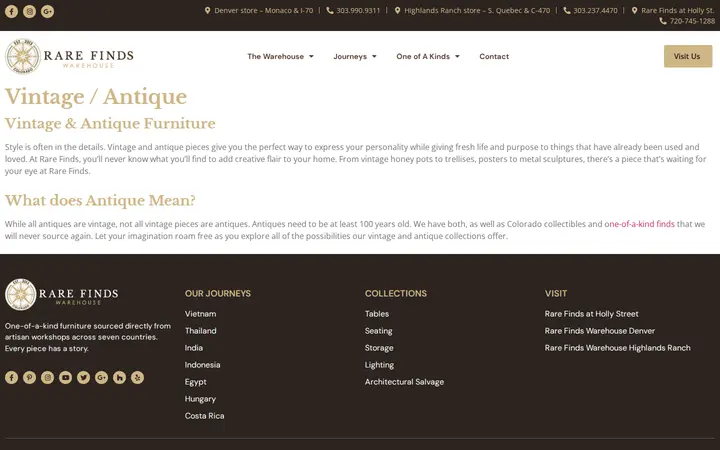
Task: Click the Rare Finds Warehouse logo in the footer
Action: 62,294
